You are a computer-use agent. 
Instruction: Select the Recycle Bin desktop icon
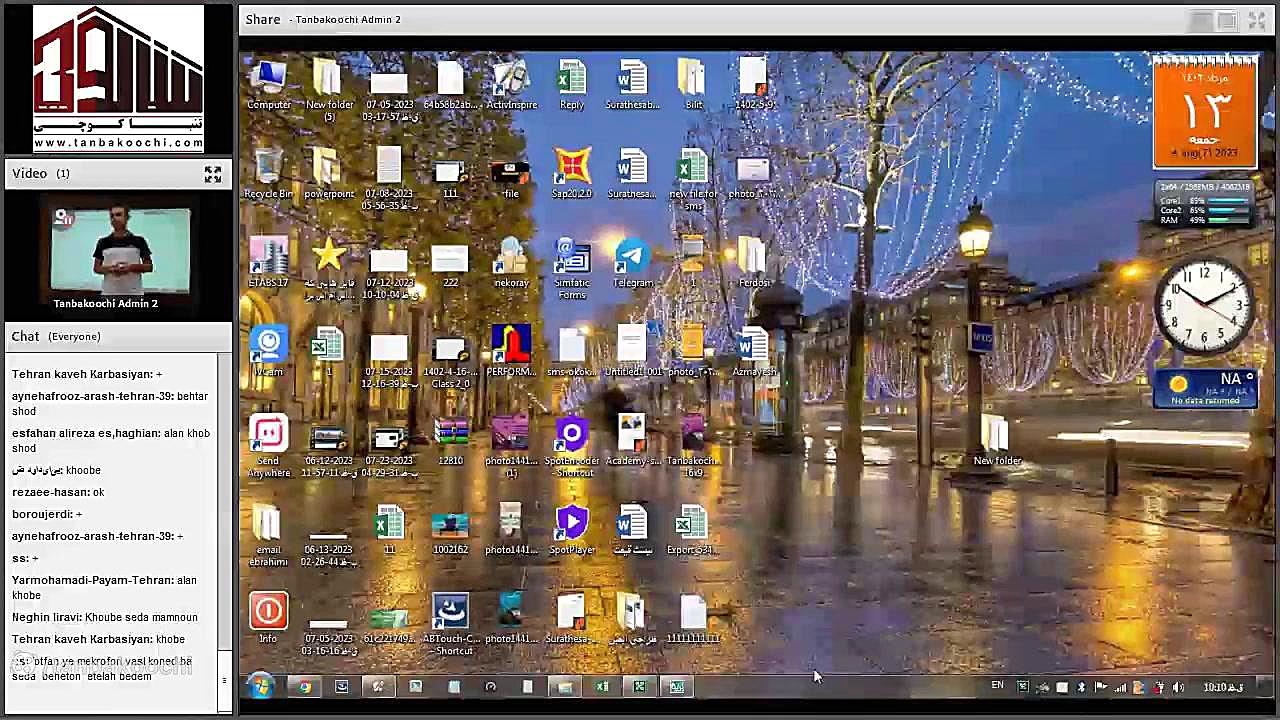point(268,174)
